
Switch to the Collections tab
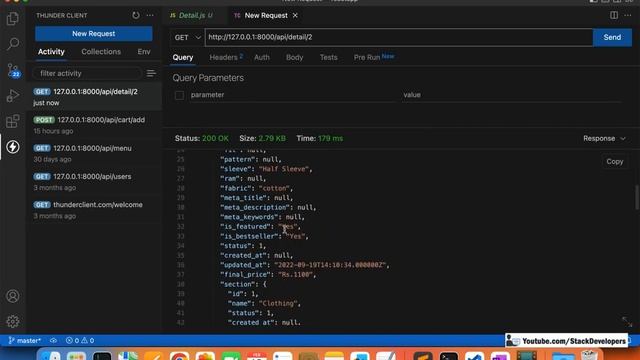tap(101, 52)
